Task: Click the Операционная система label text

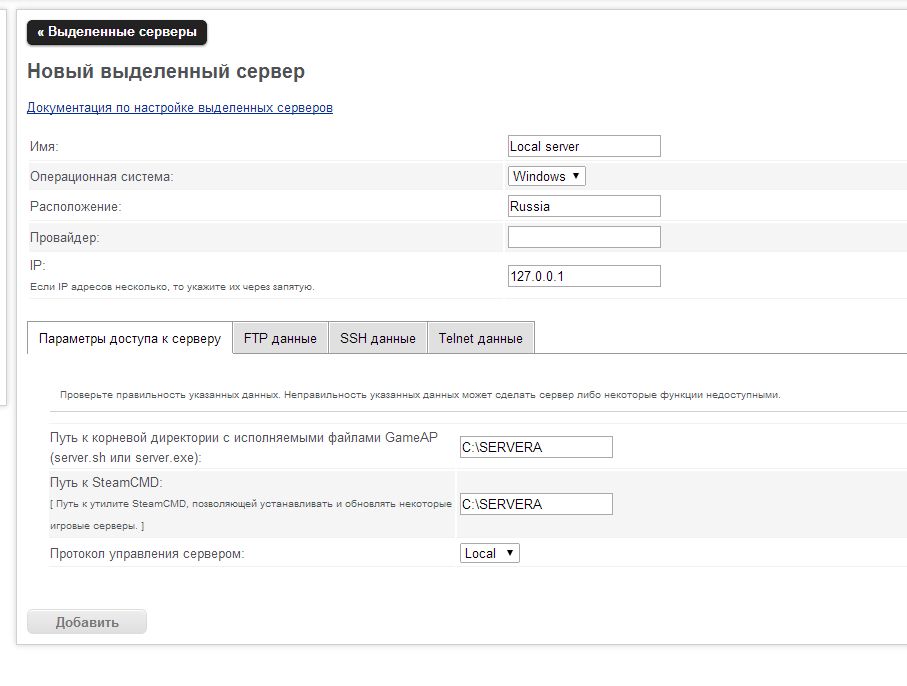Action: tap(102, 176)
